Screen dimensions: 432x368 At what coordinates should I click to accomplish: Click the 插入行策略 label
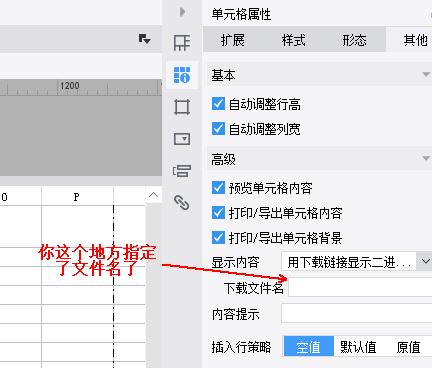click(x=241, y=347)
